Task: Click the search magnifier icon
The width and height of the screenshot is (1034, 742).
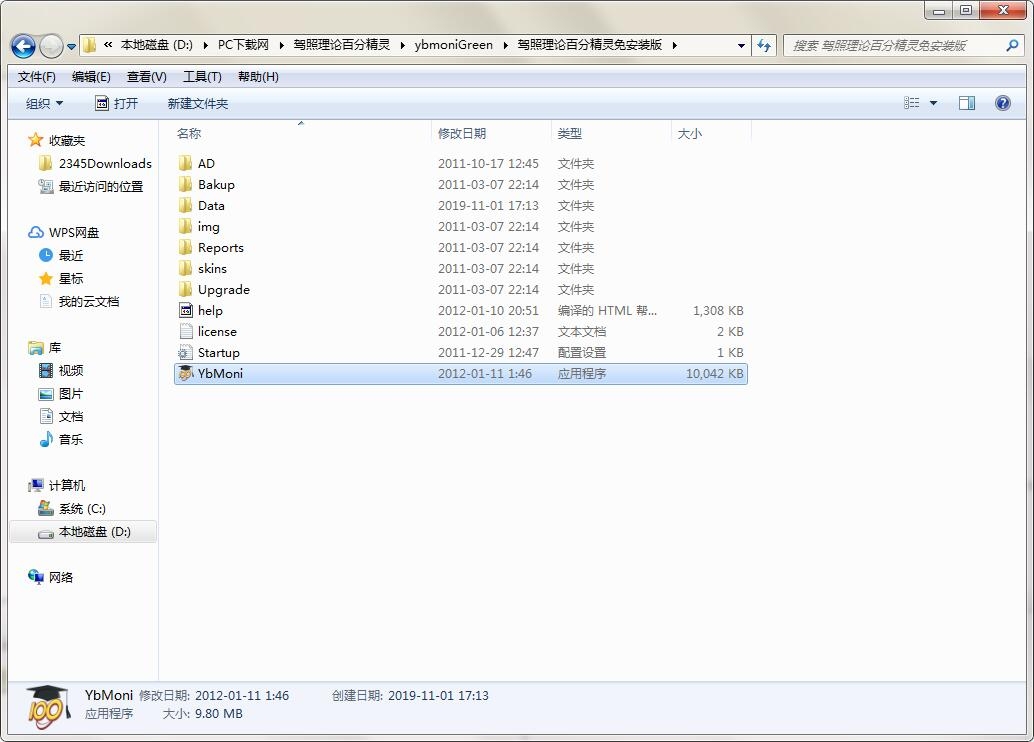Action: 1012,46
